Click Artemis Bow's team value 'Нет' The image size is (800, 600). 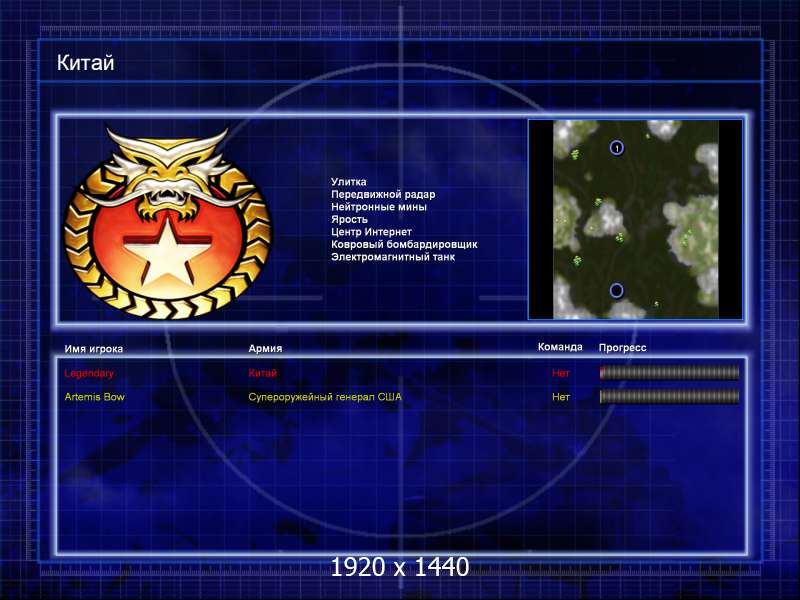[x=560, y=397]
